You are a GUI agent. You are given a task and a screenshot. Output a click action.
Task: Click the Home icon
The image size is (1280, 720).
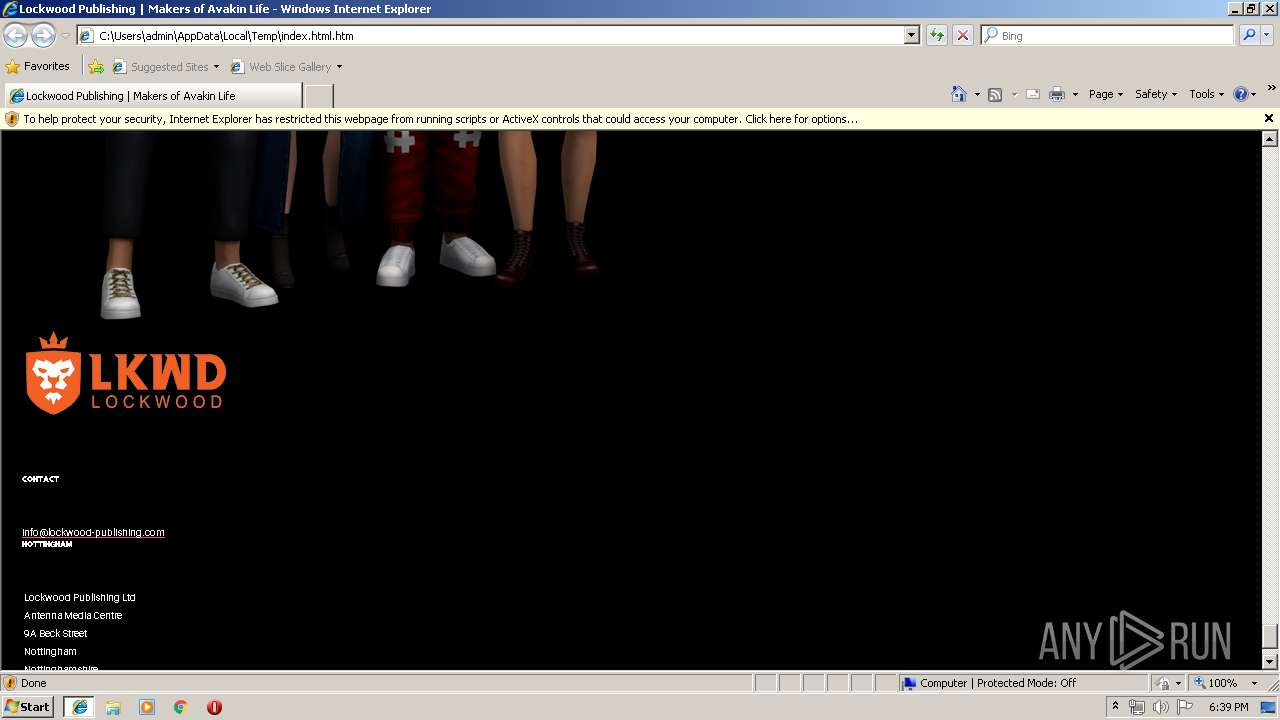(959, 94)
